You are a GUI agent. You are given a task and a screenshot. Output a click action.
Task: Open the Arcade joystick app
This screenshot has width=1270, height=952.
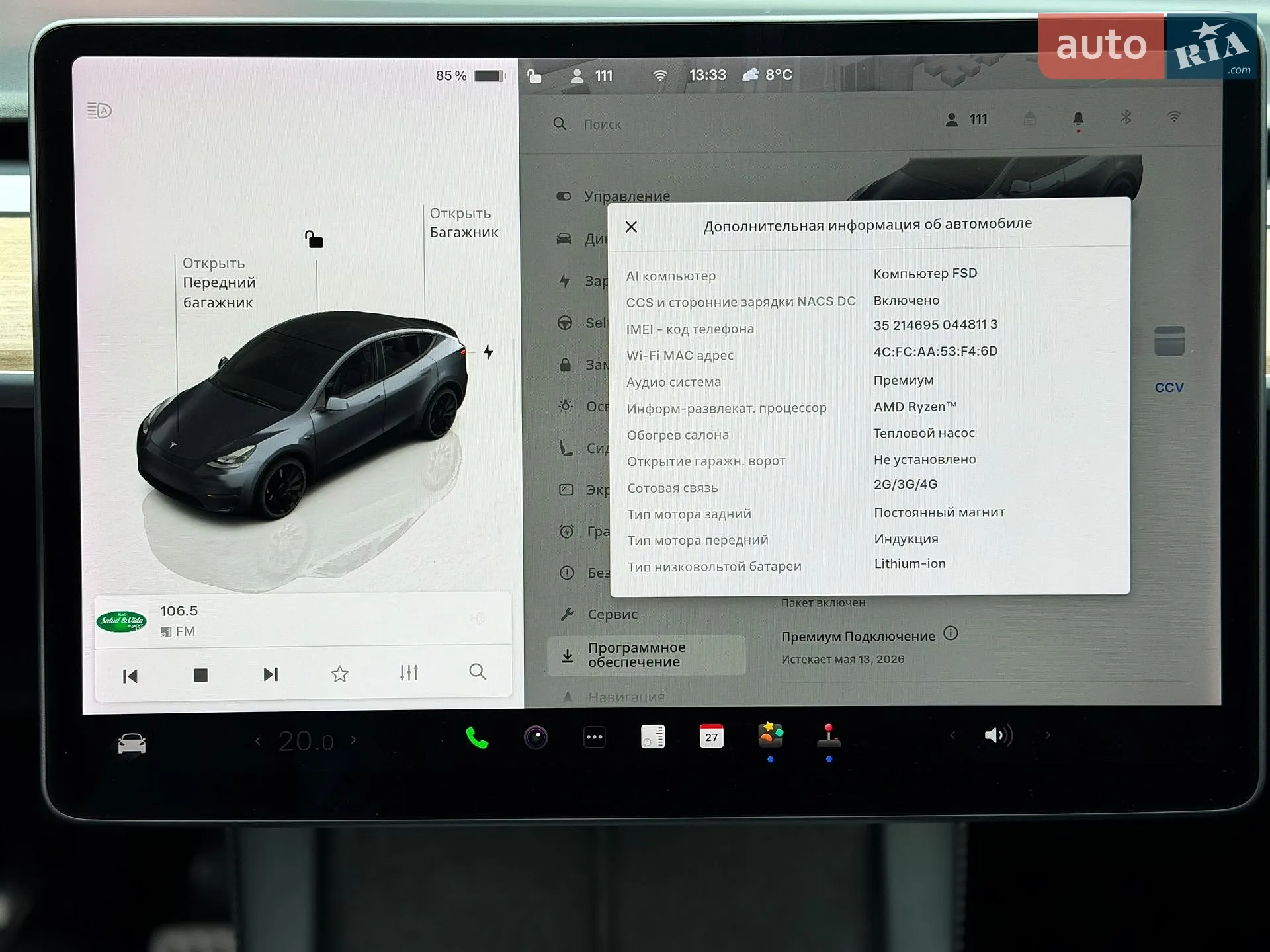click(x=829, y=735)
